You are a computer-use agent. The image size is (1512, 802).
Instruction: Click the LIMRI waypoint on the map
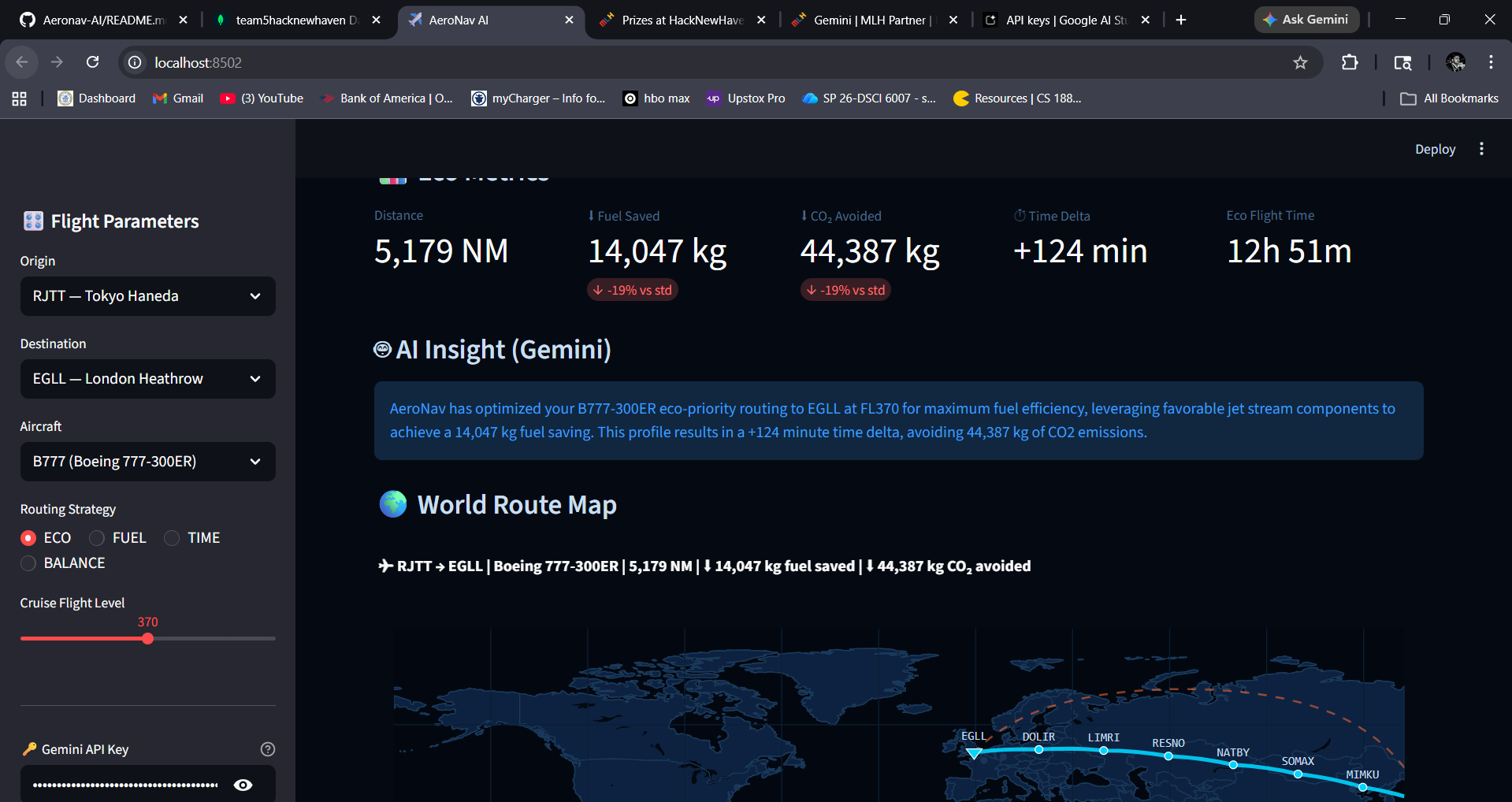pyautogui.click(x=1103, y=751)
